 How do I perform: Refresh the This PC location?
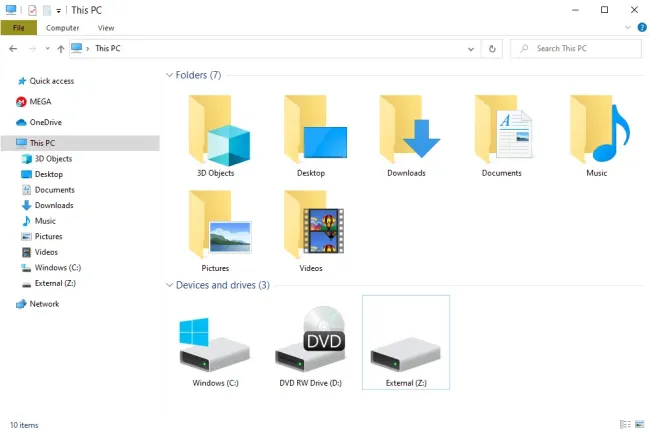tap(492, 48)
